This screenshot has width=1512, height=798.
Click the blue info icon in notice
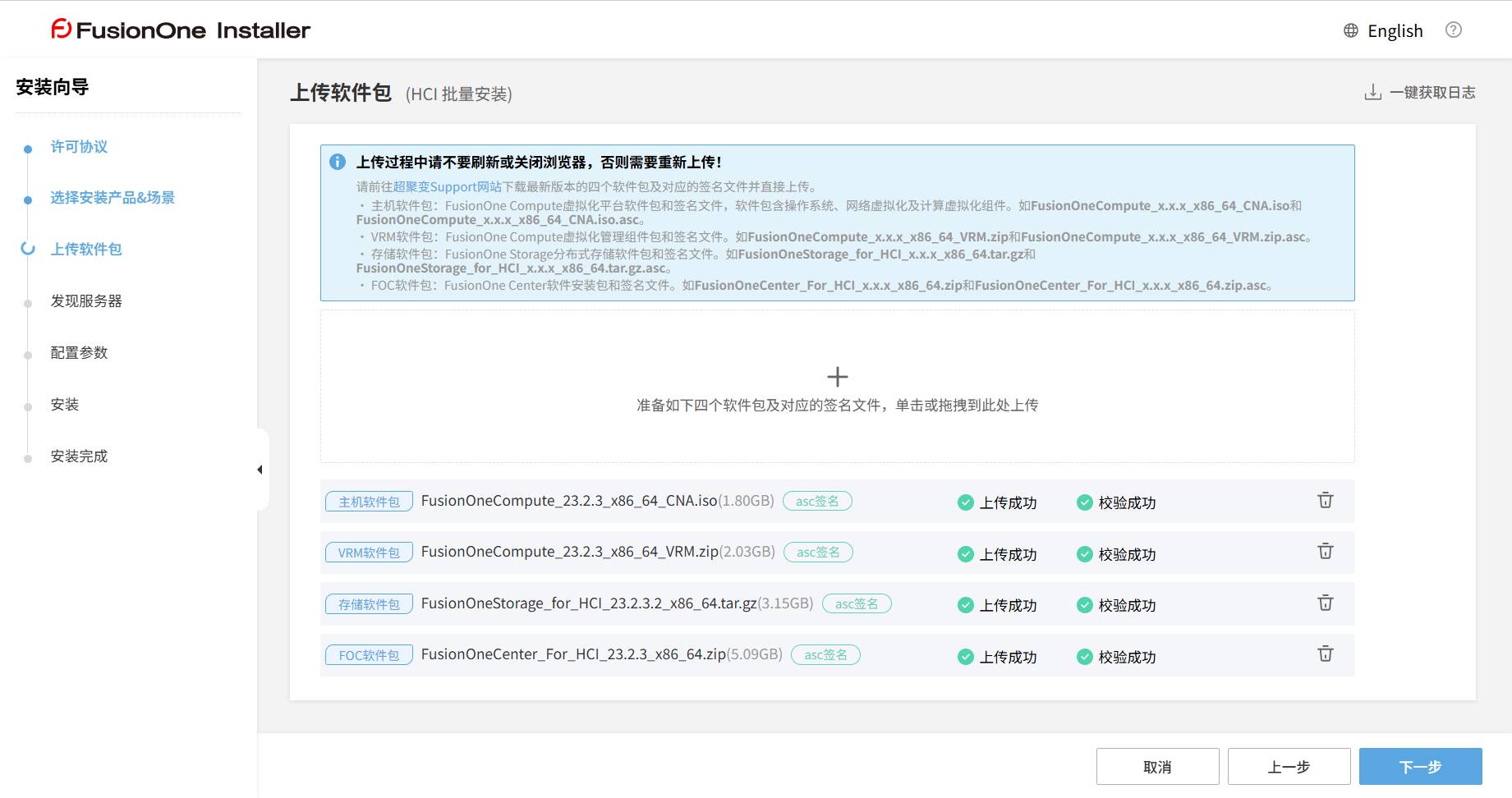pos(338,162)
